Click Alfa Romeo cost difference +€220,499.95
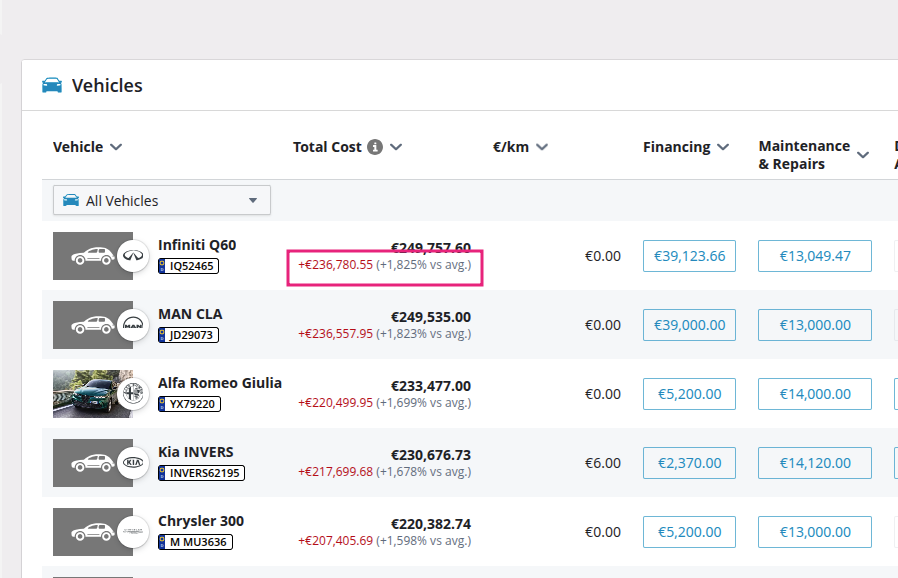The height and width of the screenshot is (578, 898). 336,403
